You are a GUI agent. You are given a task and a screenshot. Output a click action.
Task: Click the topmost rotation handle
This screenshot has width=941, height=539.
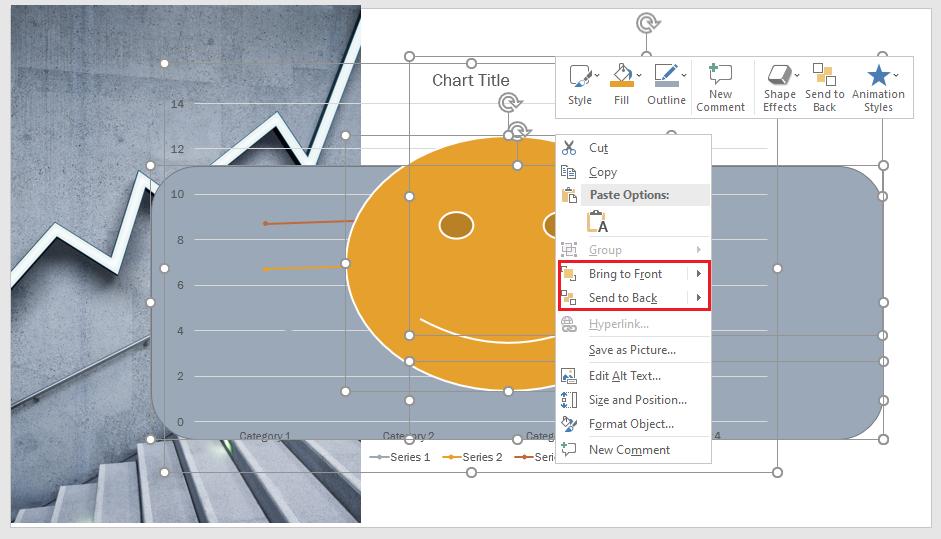[x=648, y=23]
